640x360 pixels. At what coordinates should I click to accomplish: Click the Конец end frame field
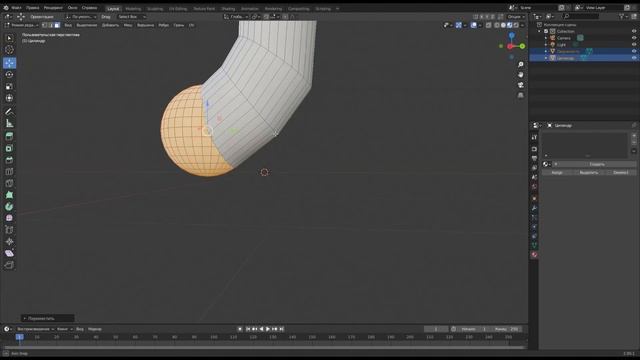(506, 329)
